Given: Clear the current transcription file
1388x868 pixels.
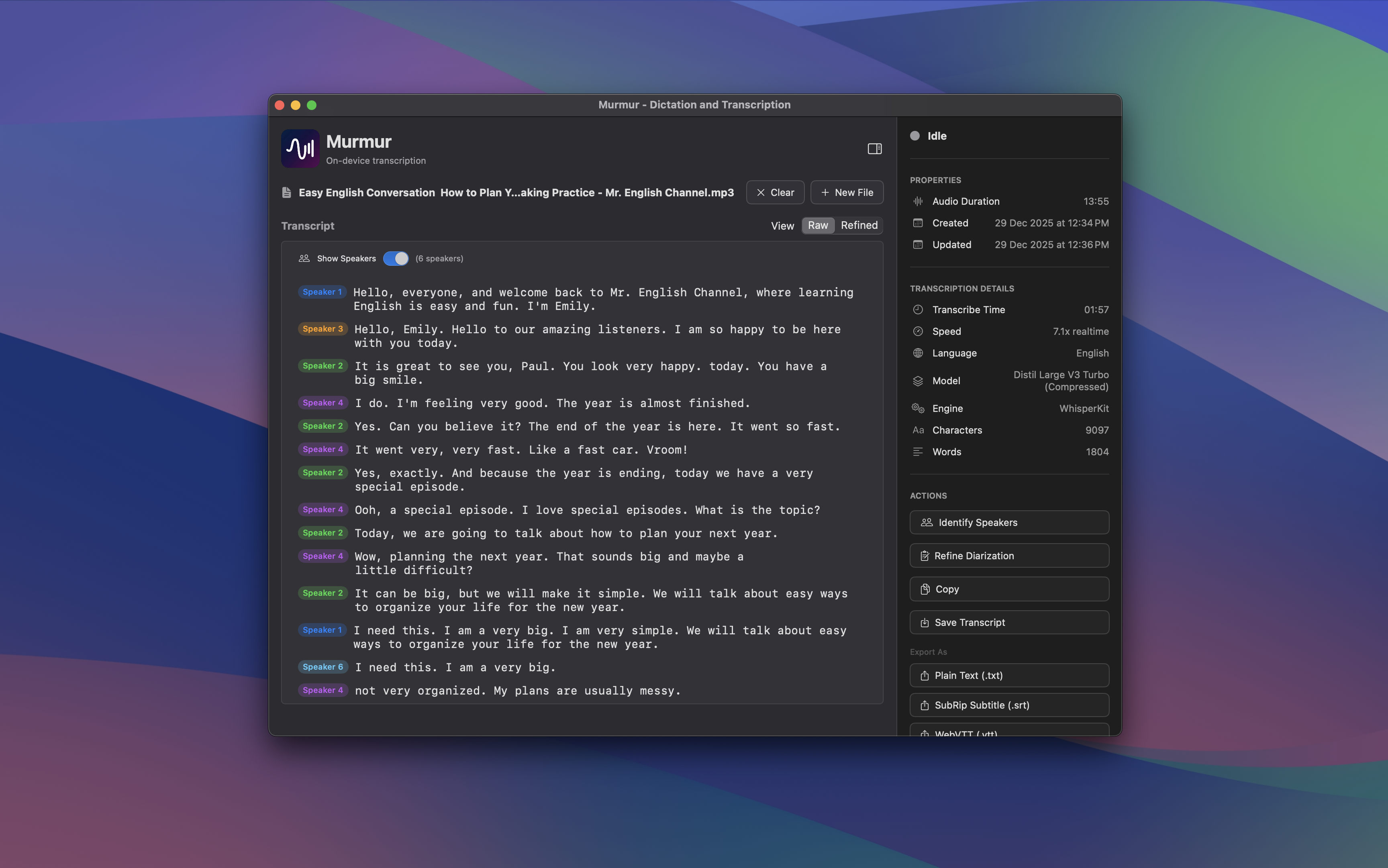Looking at the screenshot, I should [x=775, y=192].
